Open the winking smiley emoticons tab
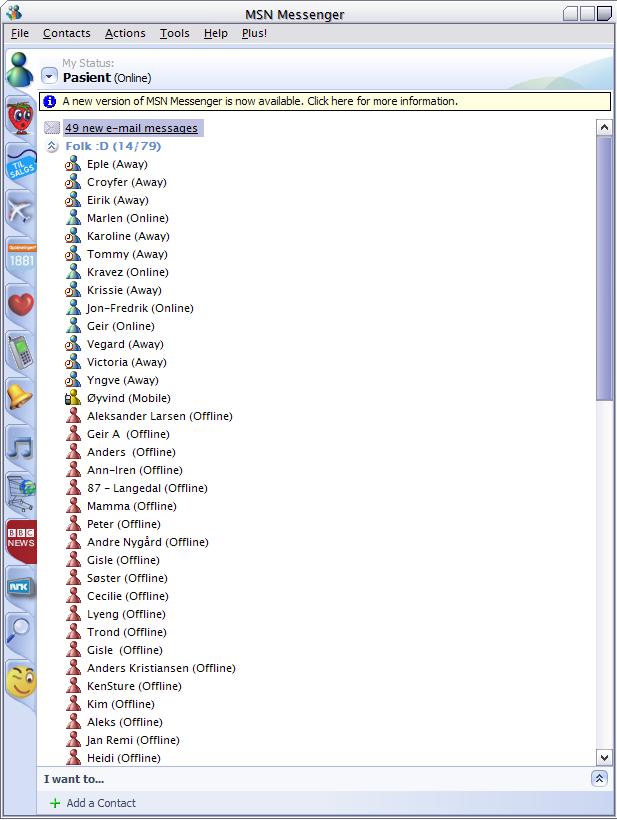The width and height of the screenshot is (617, 820). pyautogui.click(x=21, y=682)
